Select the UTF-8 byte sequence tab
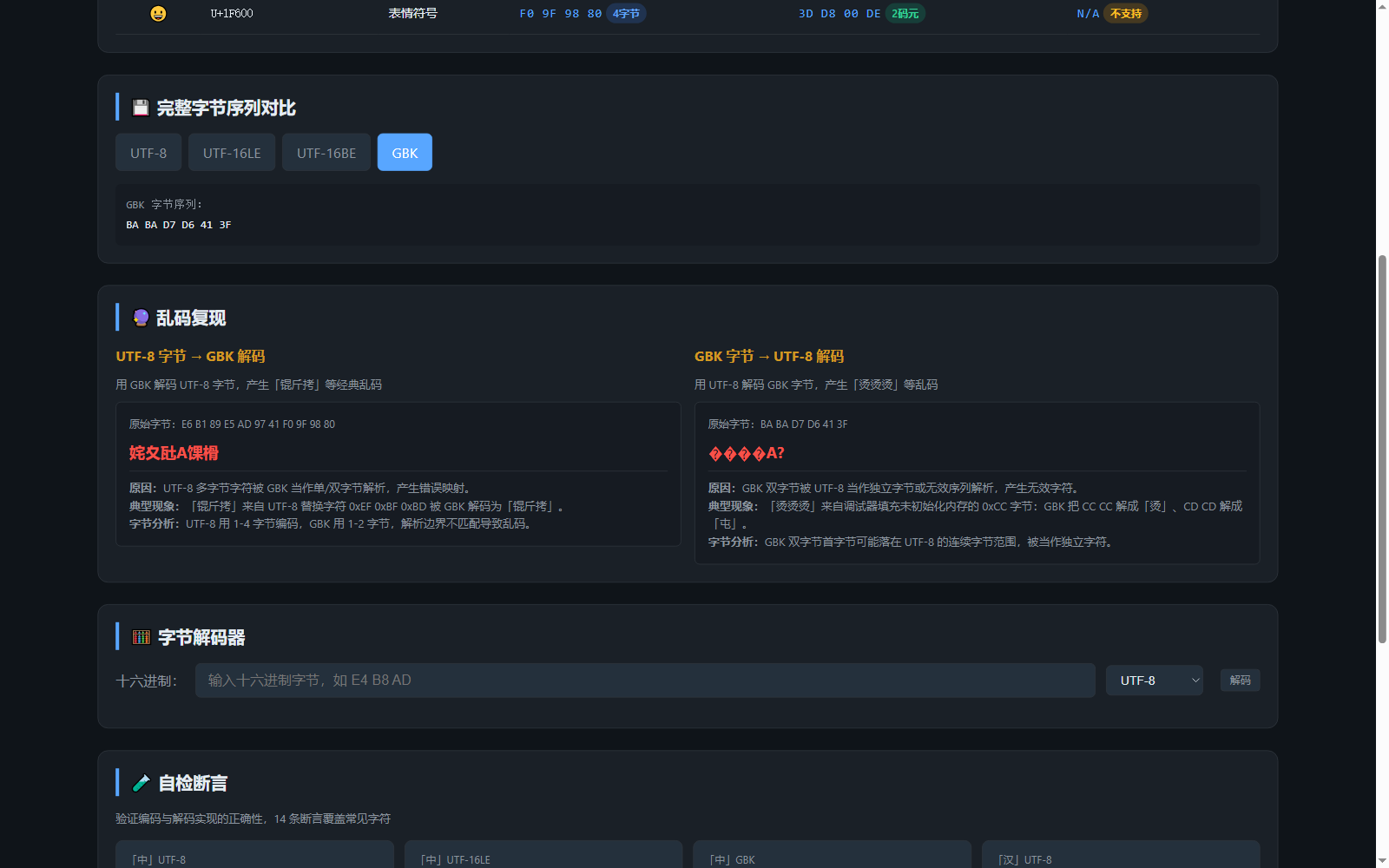1389x868 pixels. coord(148,153)
